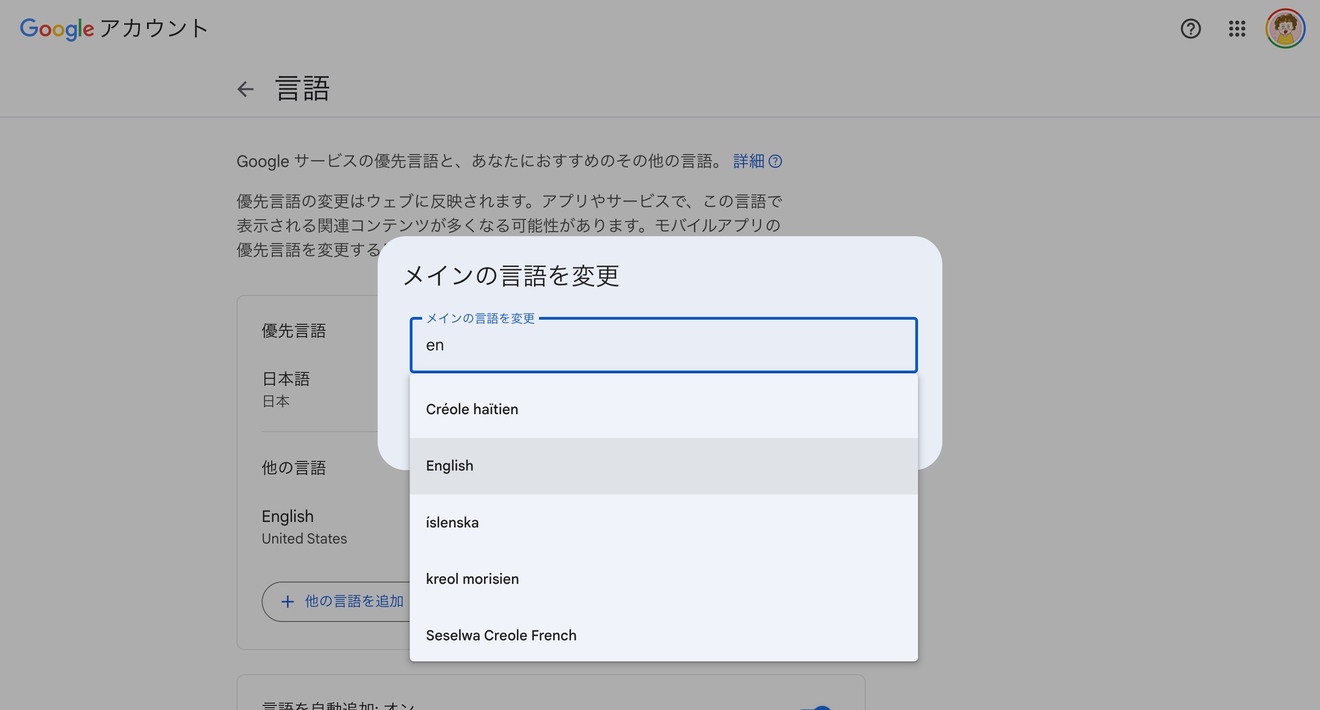Click the 優先言語 section heading
Image resolution: width=1320 pixels, height=710 pixels.
point(294,331)
